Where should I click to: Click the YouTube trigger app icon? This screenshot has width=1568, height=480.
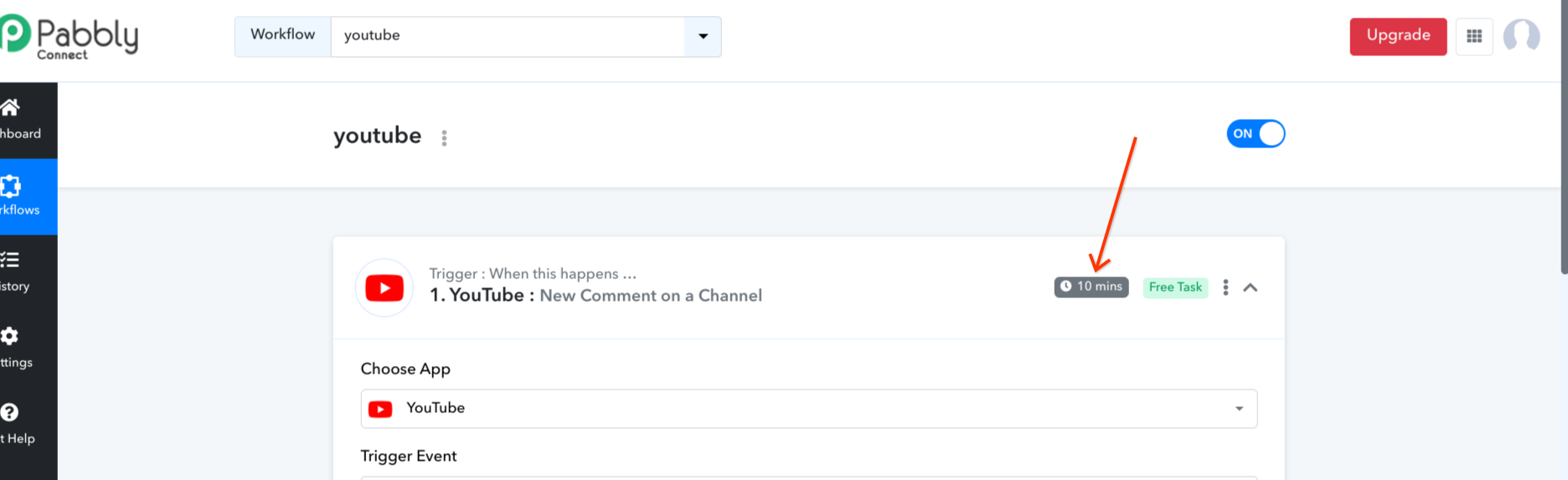(x=384, y=288)
